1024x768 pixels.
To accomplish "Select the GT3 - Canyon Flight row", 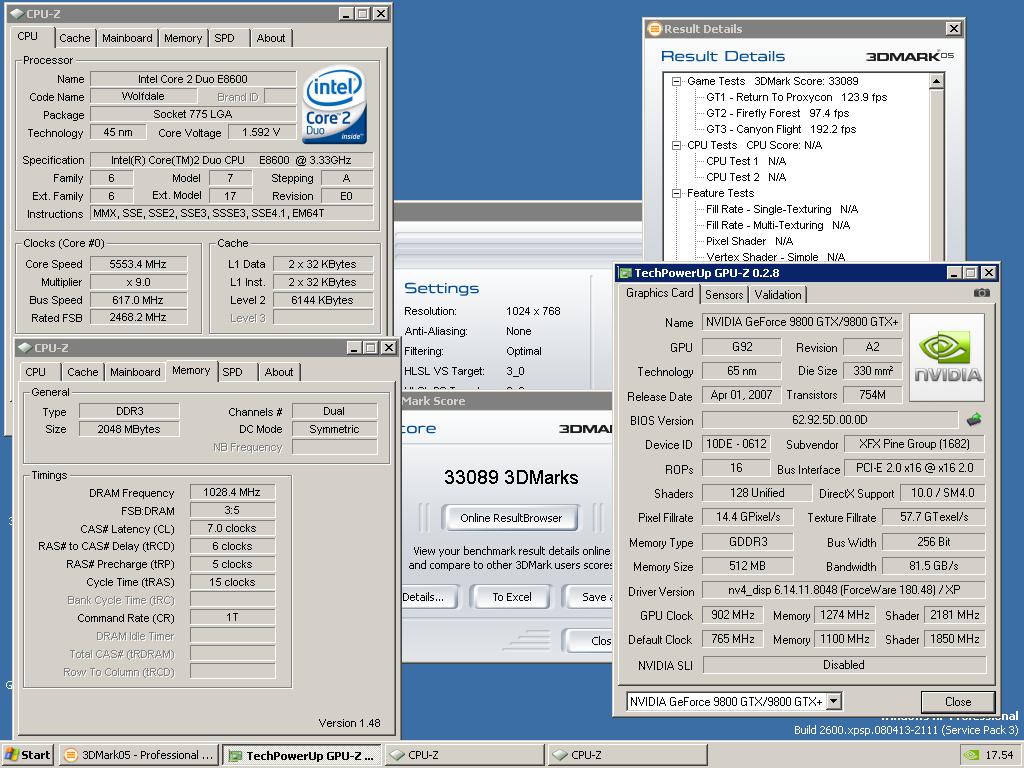I will coord(781,129).
